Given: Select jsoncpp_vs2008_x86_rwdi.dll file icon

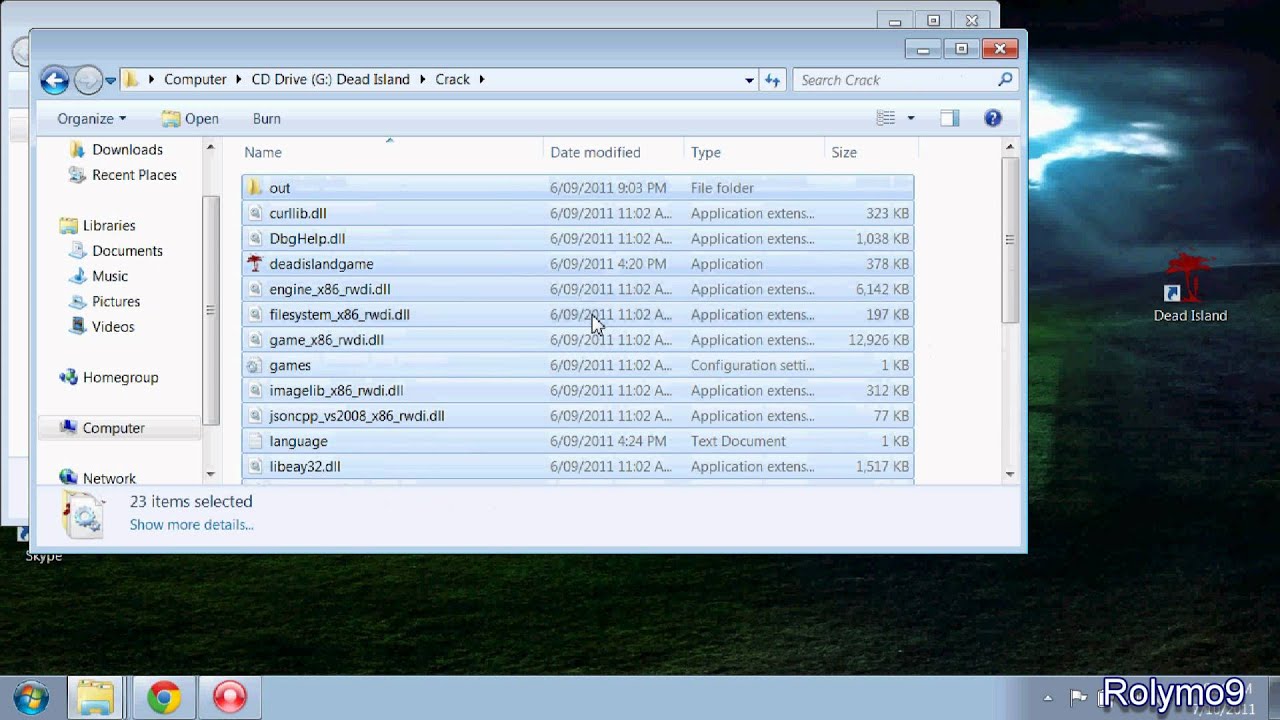Looking at the screenshot, I should (254, 416).
